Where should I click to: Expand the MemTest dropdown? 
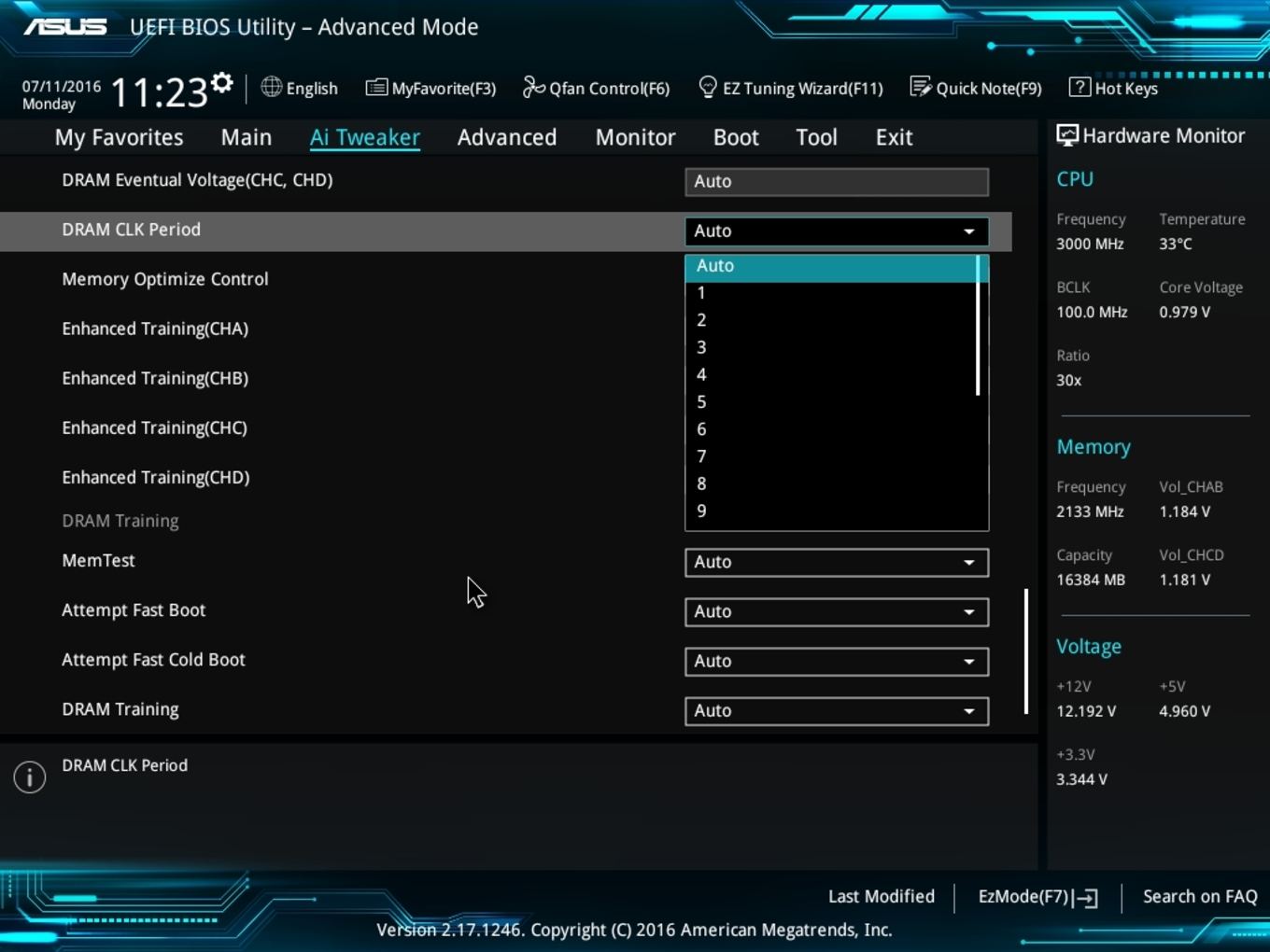click(837, 562)
